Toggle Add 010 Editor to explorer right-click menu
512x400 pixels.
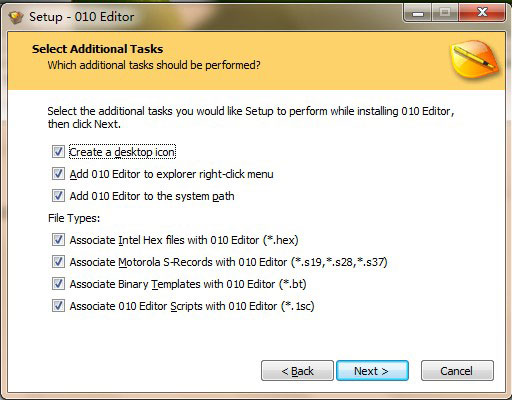tap(58, 174)
